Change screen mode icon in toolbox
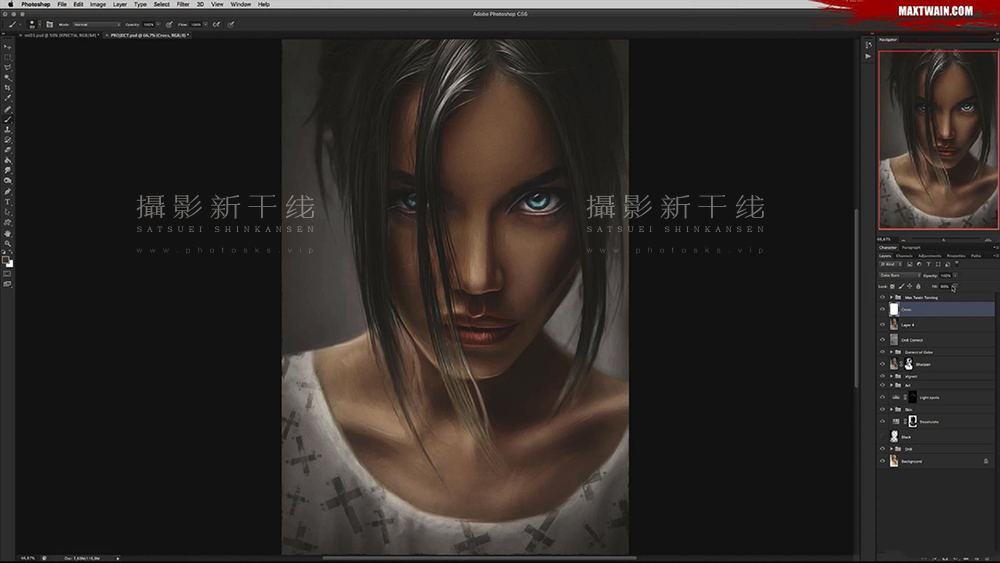The height and width of the screenshot is (563, 1000). tap(7, 284)
